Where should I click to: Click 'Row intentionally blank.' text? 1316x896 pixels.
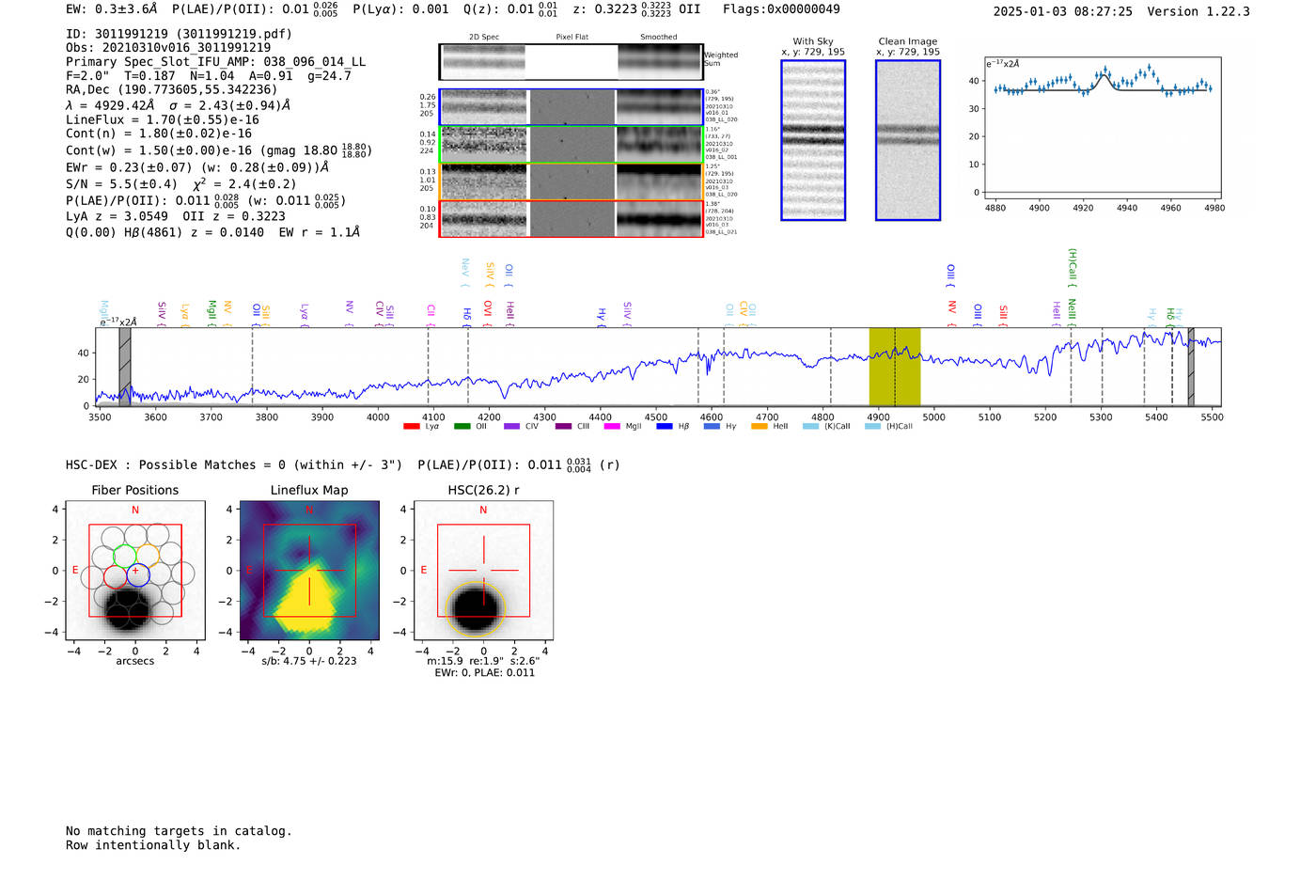point(153,845)
